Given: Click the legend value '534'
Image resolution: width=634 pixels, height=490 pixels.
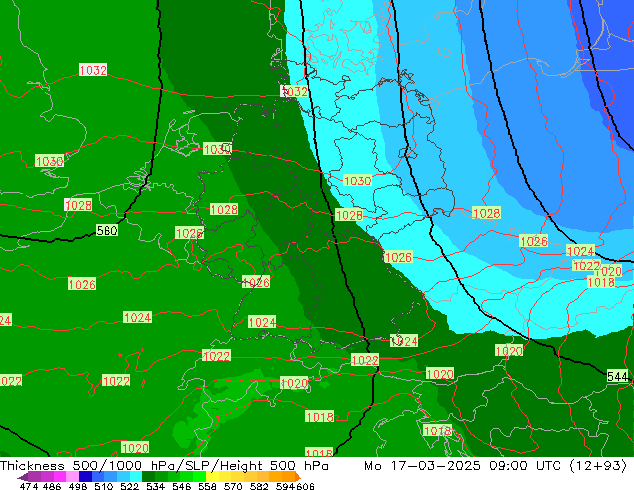Looking at the screenshot, I should pyautogui.click(x=155, y=486).
